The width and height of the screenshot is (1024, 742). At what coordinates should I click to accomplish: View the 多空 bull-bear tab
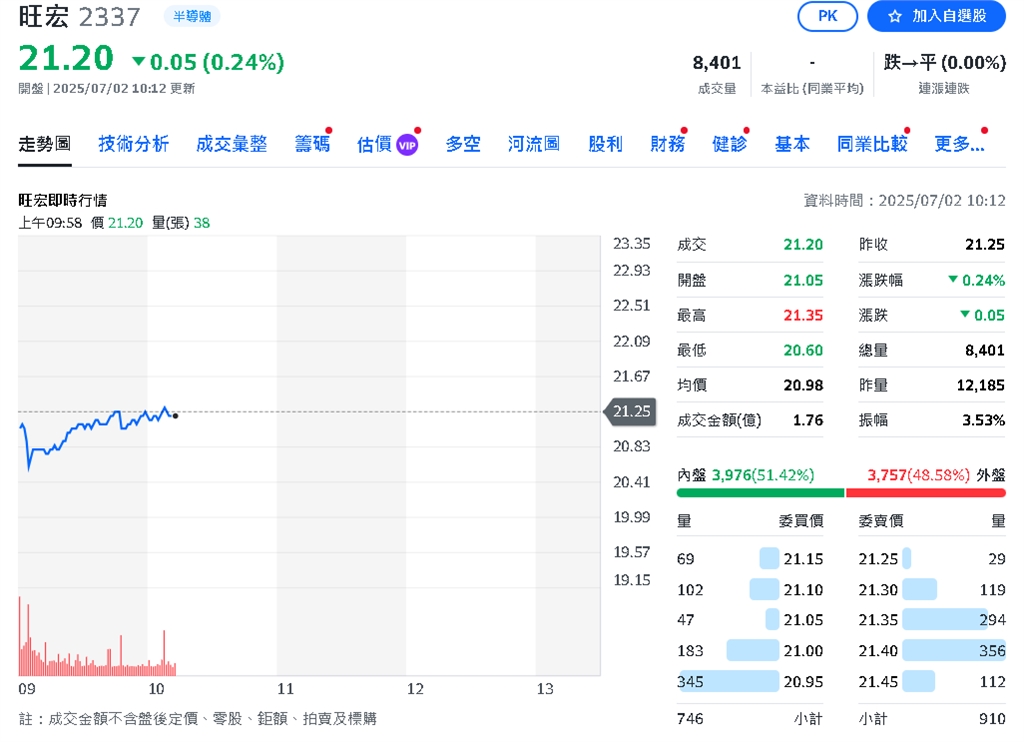coord(463,143)
